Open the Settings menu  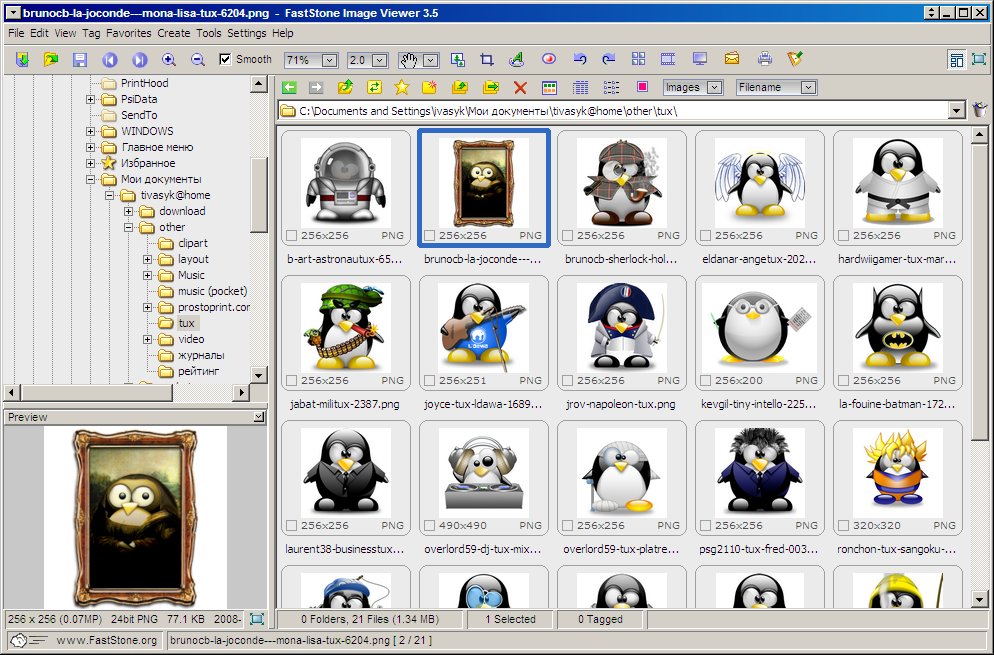click(x=247, y=33)
